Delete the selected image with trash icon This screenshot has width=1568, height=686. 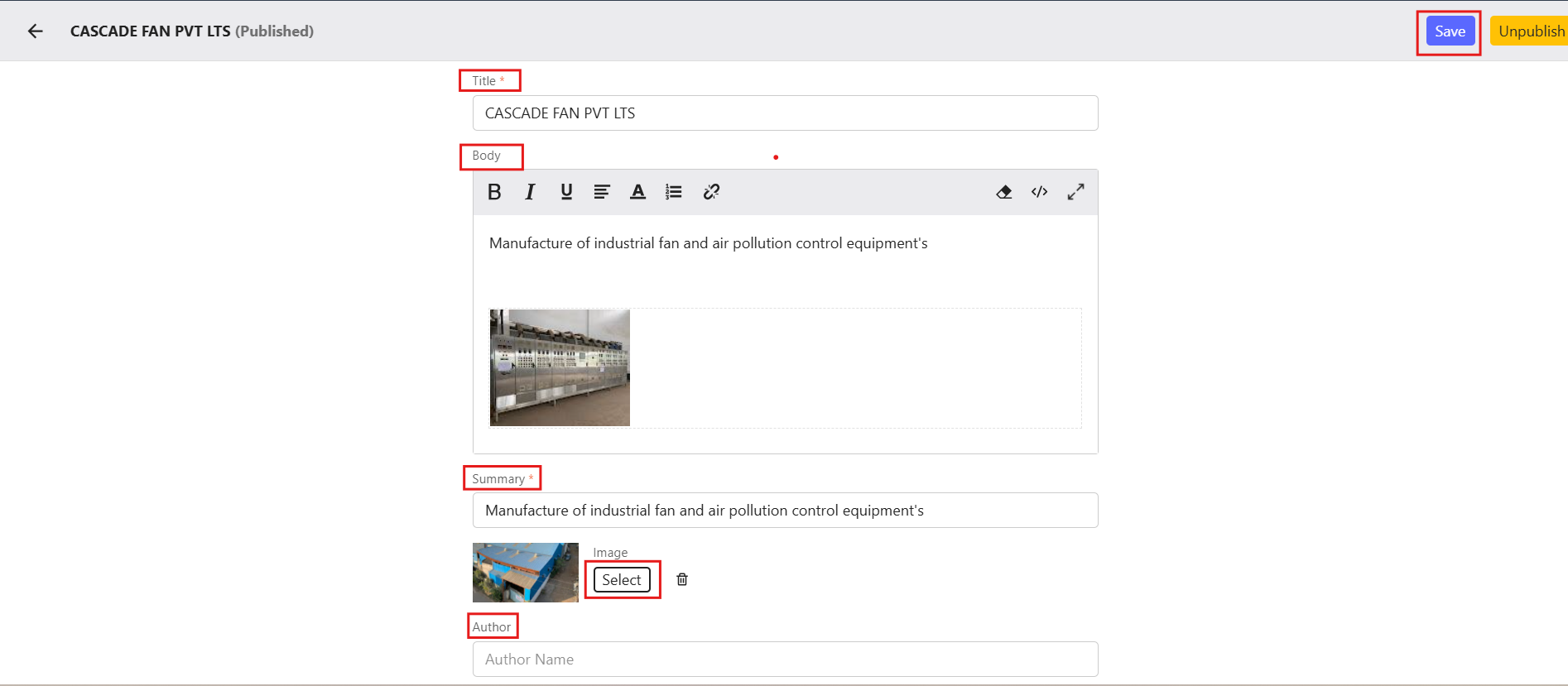pyautogui.click(x=682, y=579)
